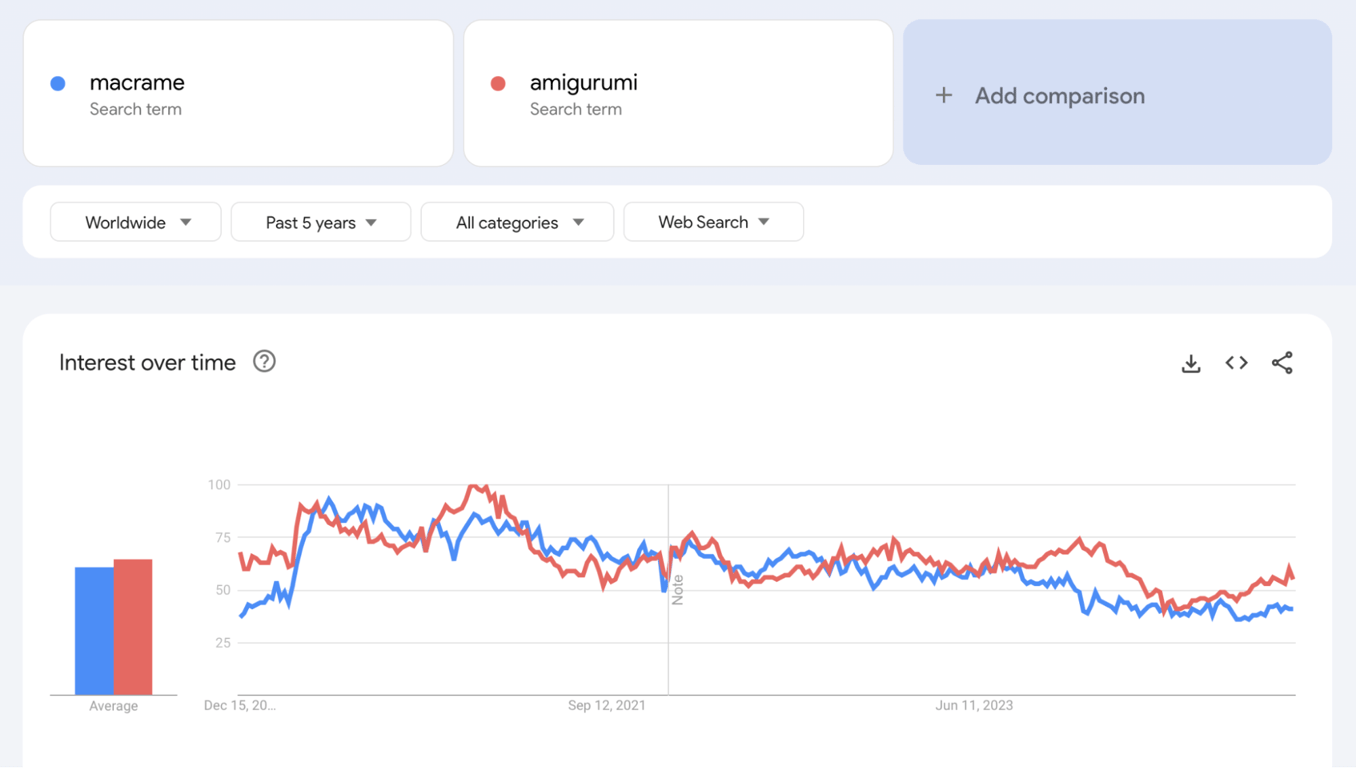This screenshot has height=768, width=1356.
Task: Click the red Average bar
Action: [x=133, y=628]
